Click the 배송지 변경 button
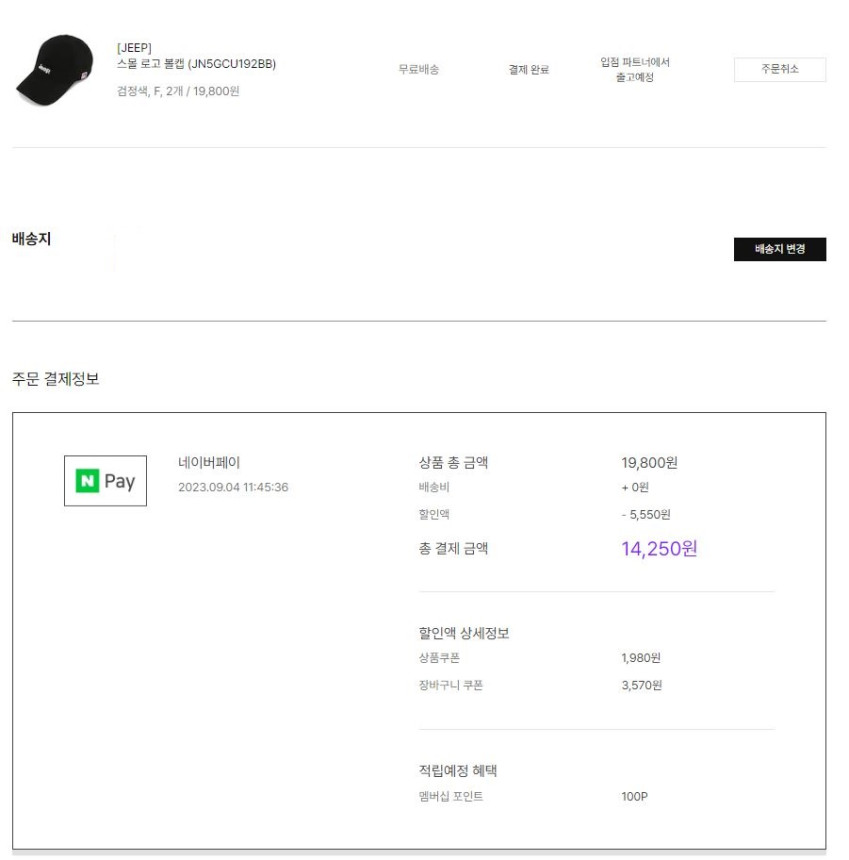This screenshot has height=860, width=849. (779, 249)
